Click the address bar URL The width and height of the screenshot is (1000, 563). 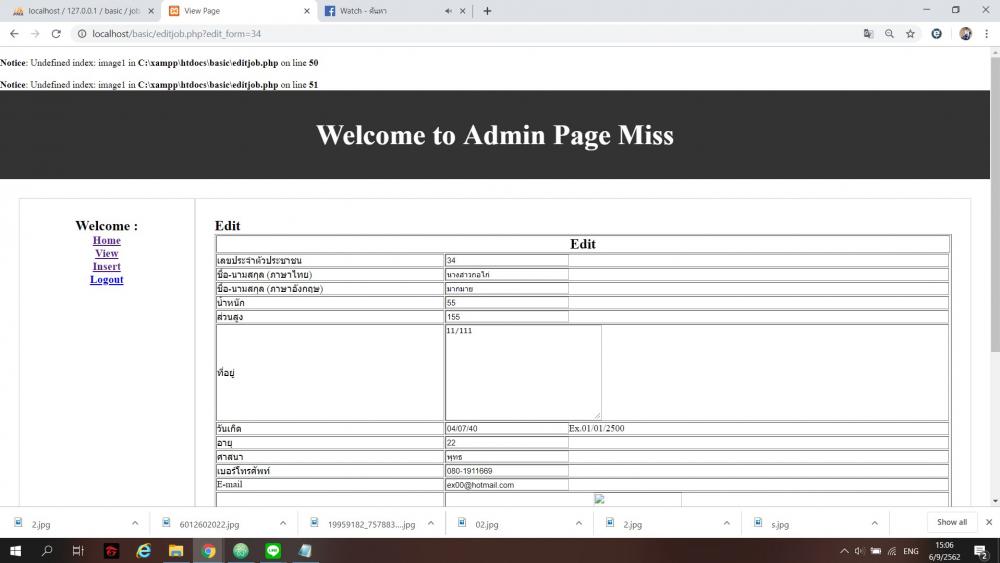pyautogui.click(x=177, y=34)
